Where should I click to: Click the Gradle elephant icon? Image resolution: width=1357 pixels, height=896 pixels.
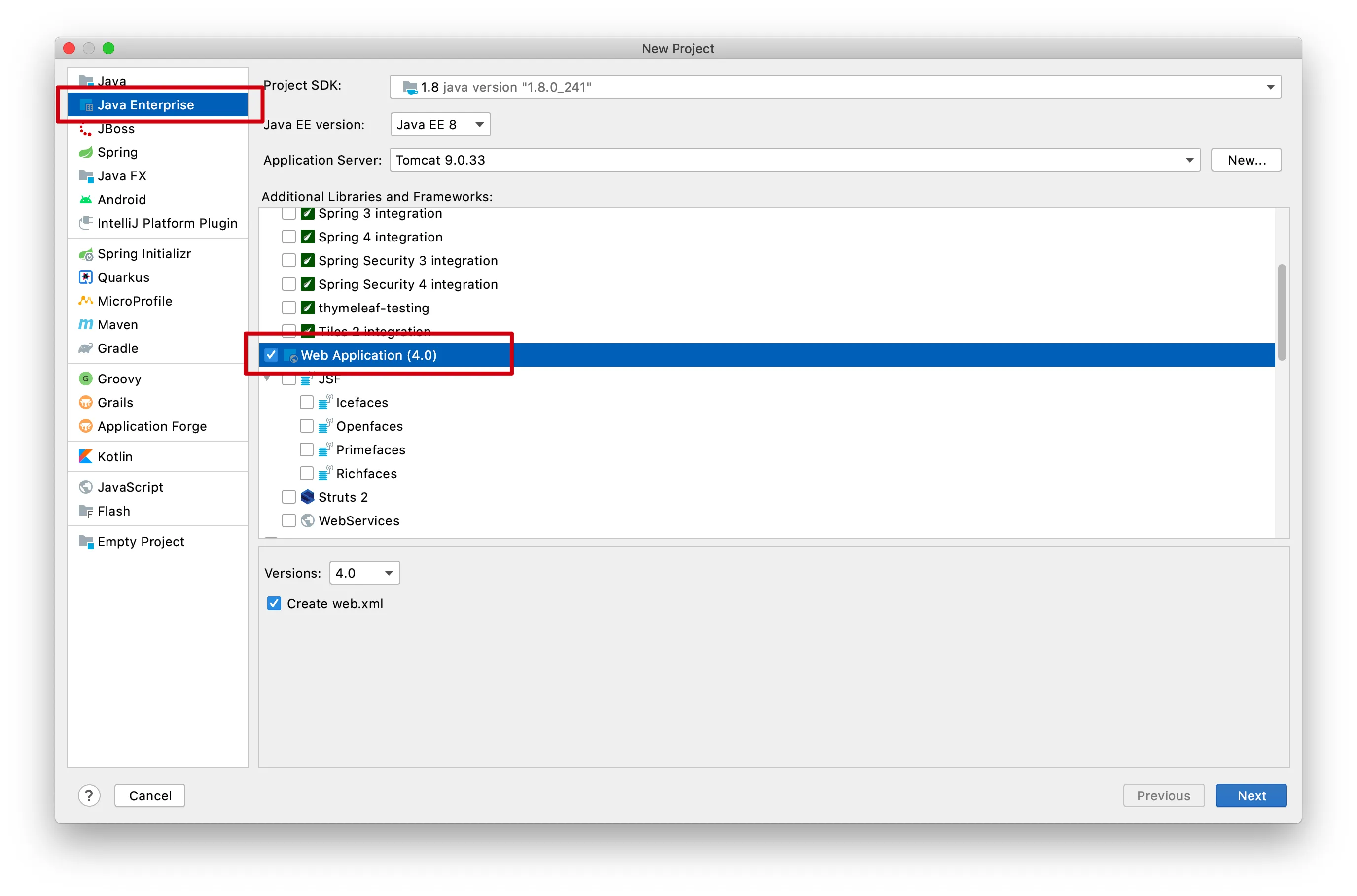(x=85, y=348)
